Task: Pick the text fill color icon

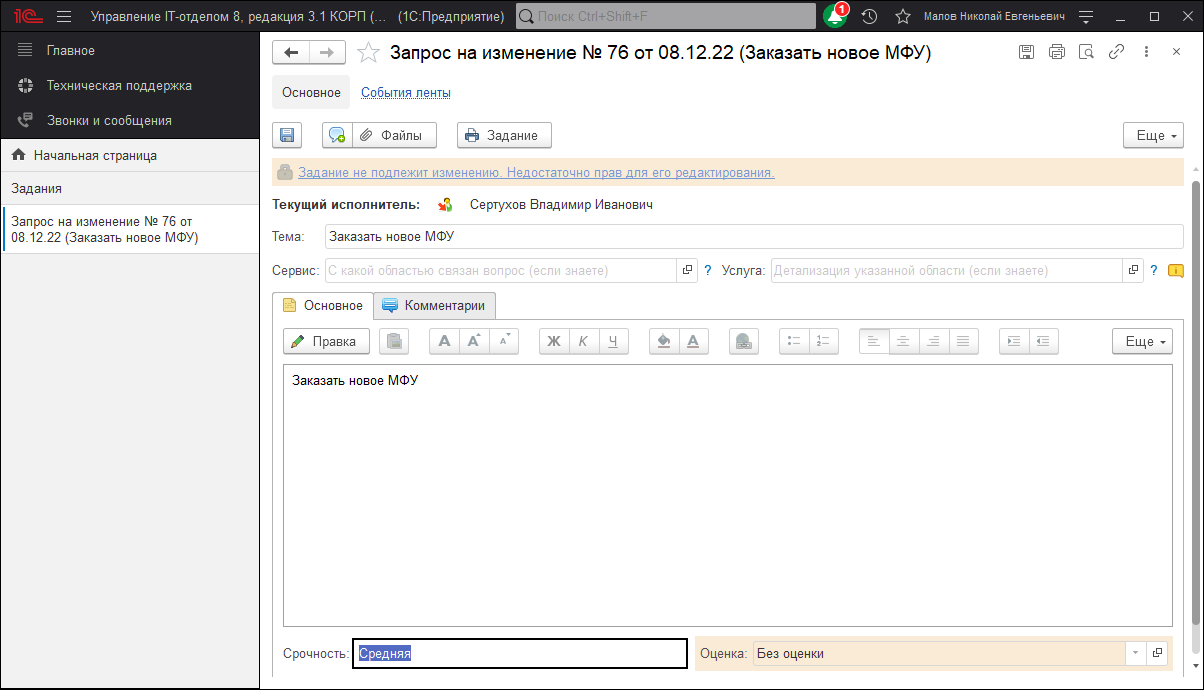Action: tap(663, 341)
